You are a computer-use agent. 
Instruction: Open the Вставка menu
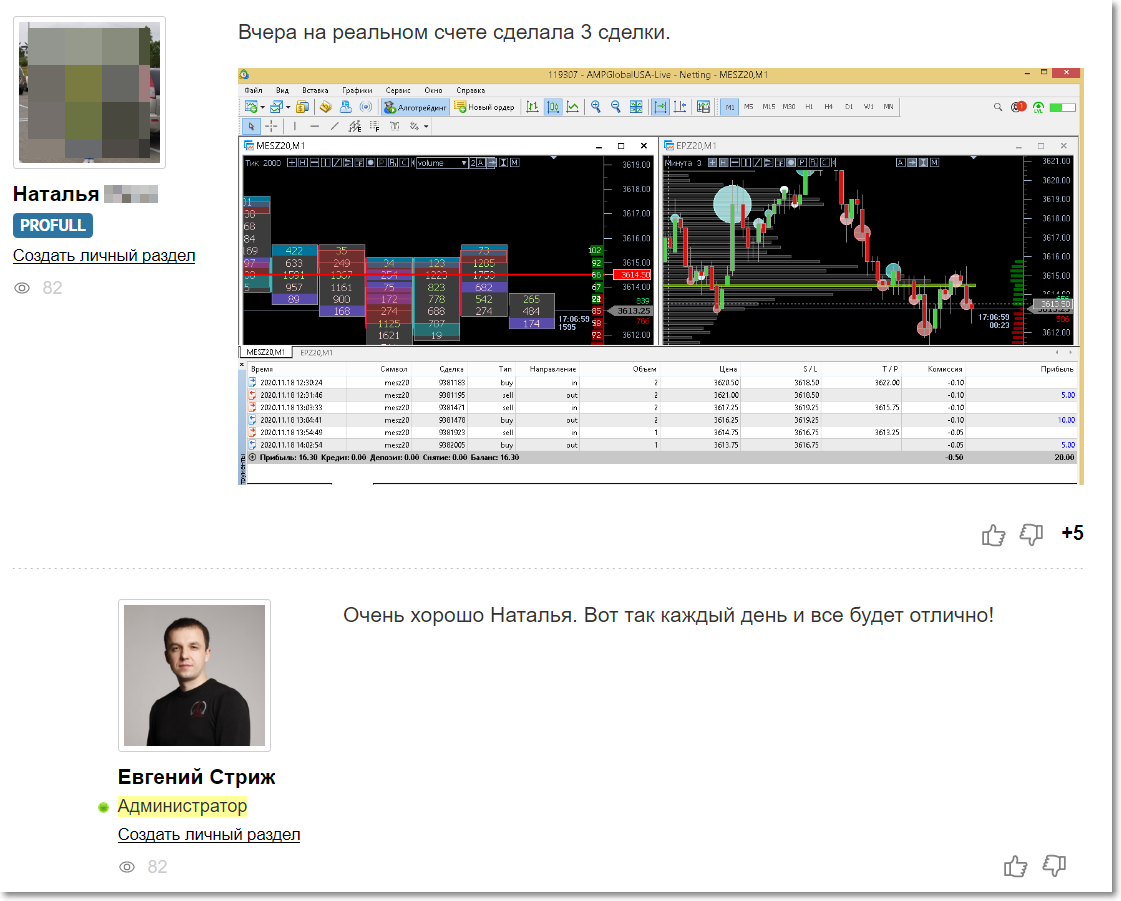tap(315, 90)
